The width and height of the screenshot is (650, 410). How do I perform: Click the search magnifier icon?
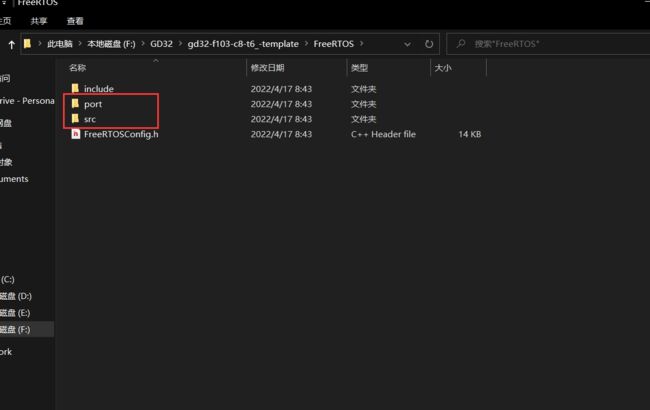coord(461,44)
